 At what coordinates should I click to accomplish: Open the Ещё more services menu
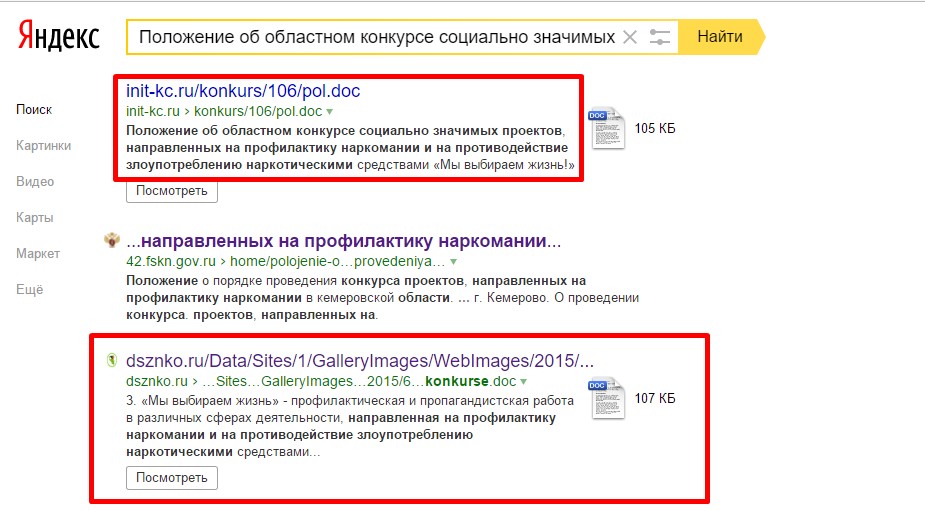point(29,290)
